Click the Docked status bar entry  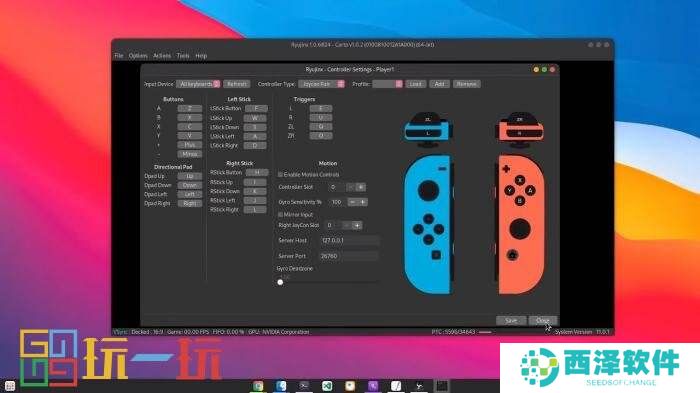pyautogui.click(x=140, y=332)
